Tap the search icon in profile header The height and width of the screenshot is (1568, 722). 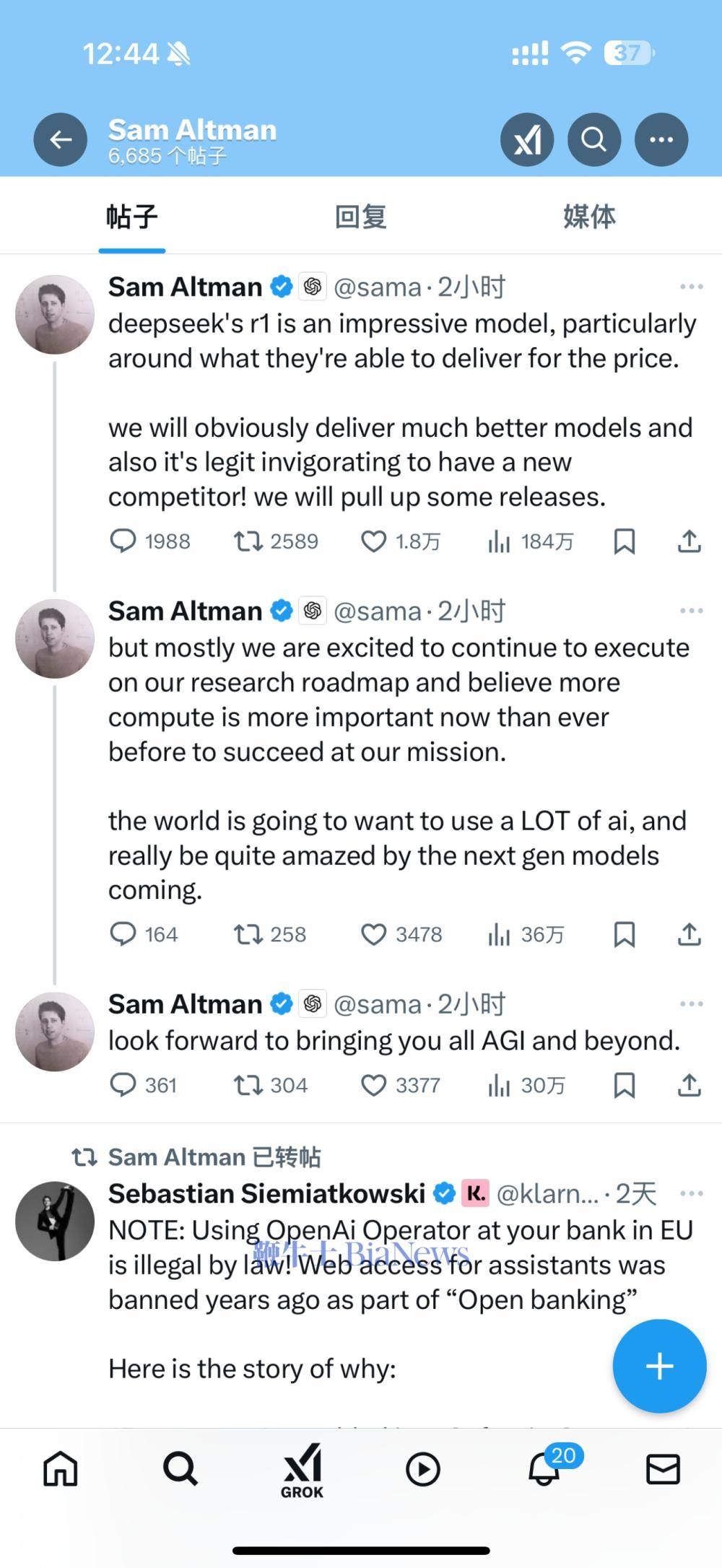click(x=594, y=139)
